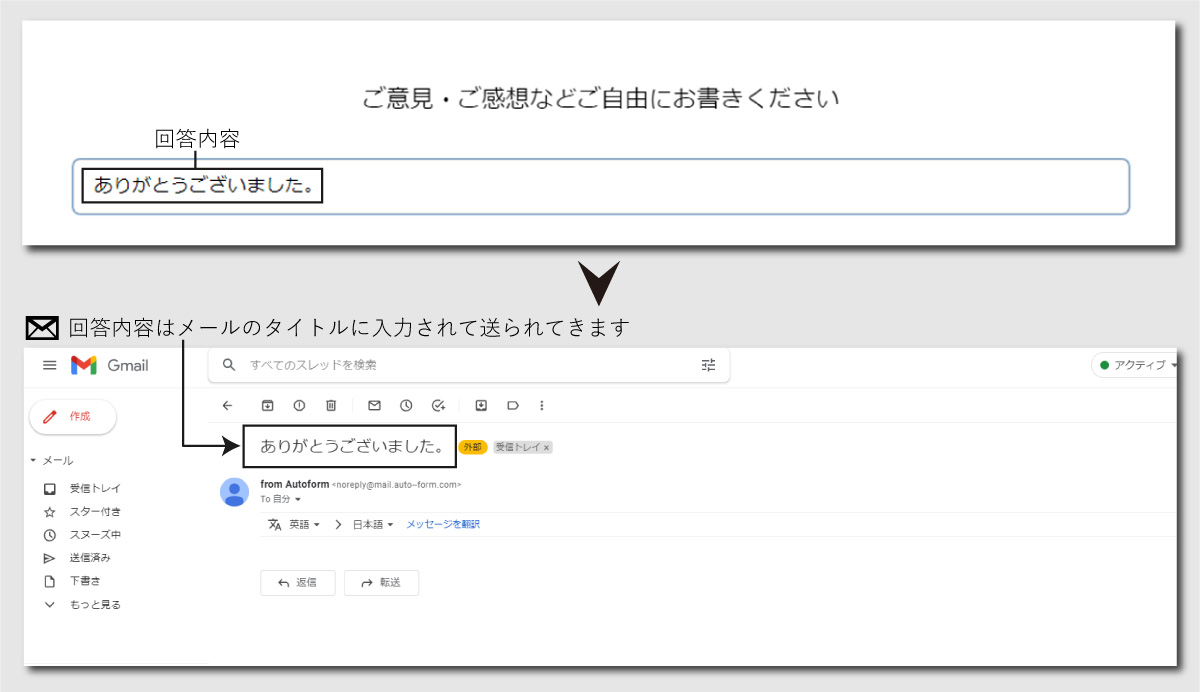Open search filter options icon

click(x=709, y=365)
